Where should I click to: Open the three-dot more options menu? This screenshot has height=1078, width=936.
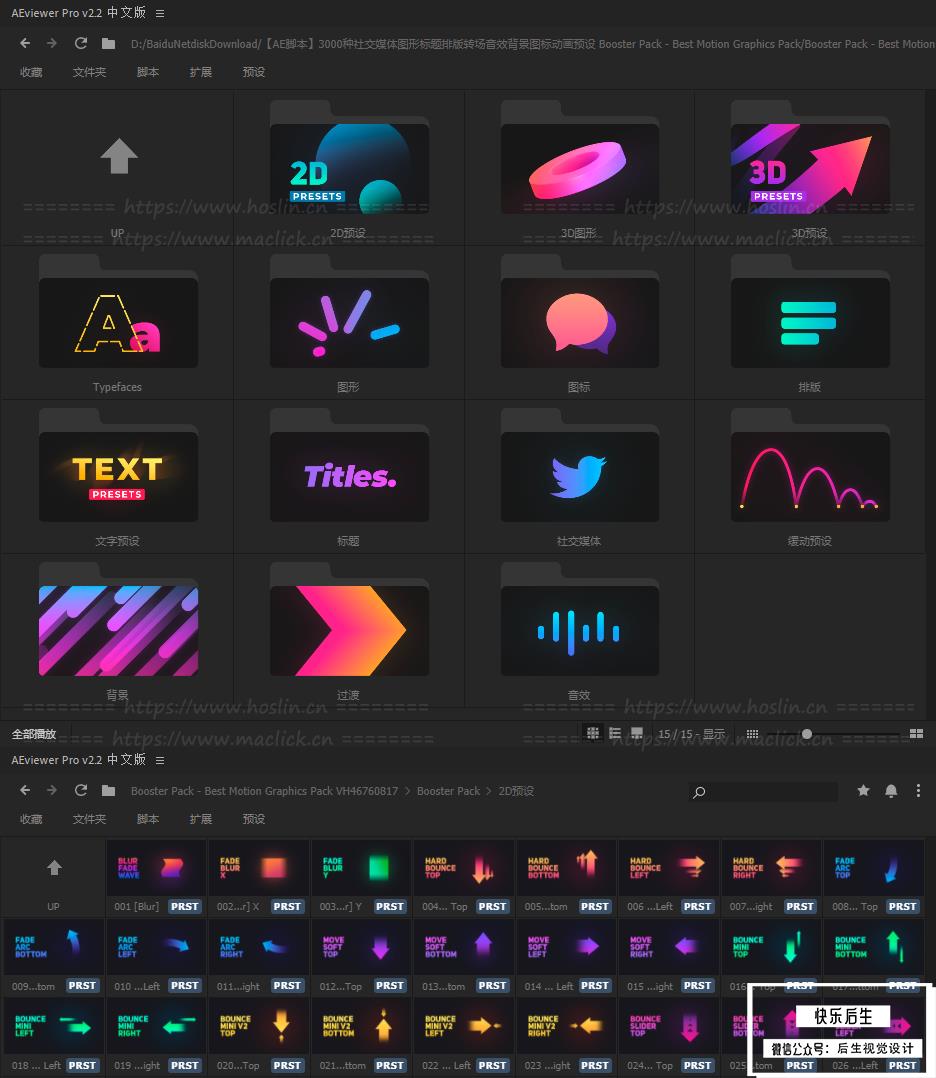click(918, 791)
